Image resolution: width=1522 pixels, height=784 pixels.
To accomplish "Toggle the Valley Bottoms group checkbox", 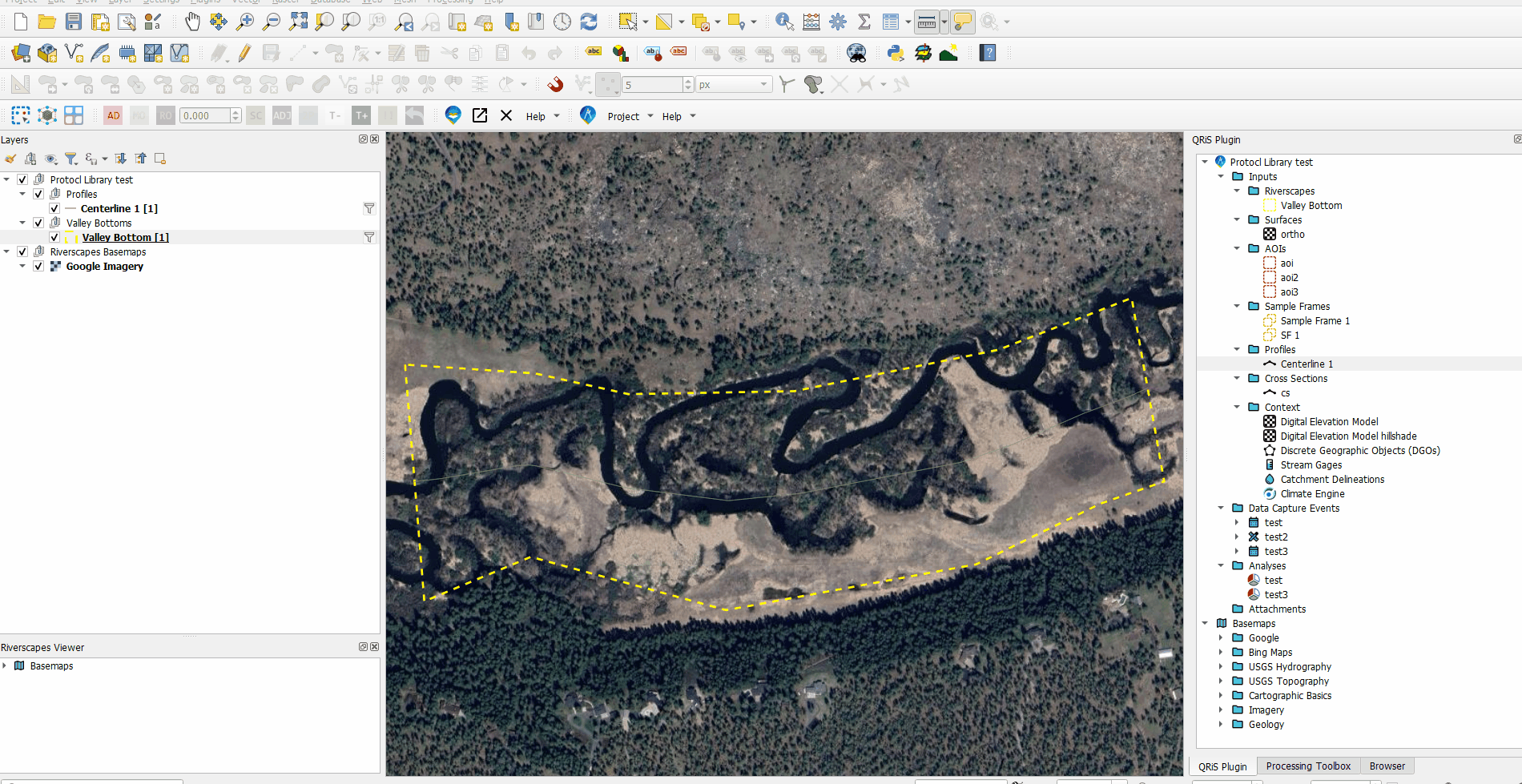I will 38,223.
